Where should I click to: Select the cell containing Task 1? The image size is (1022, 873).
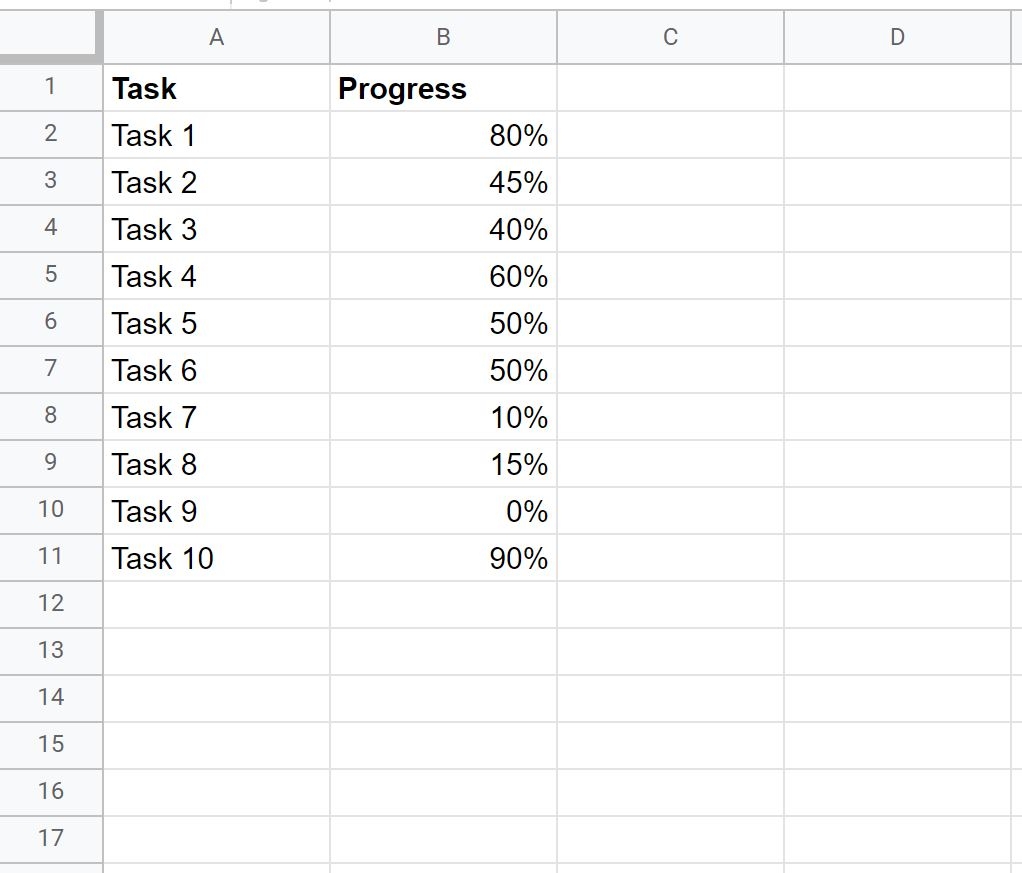216,136
